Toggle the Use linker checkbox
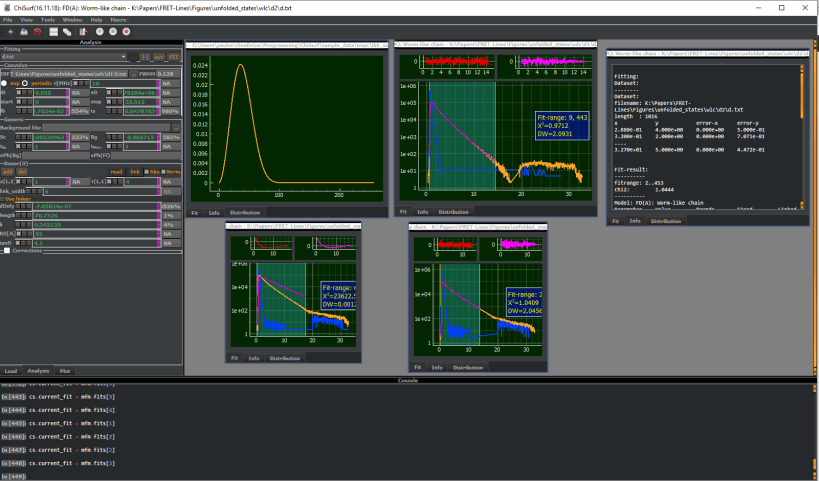This screenshot has width=819, height=481. [x=4, y=198]
